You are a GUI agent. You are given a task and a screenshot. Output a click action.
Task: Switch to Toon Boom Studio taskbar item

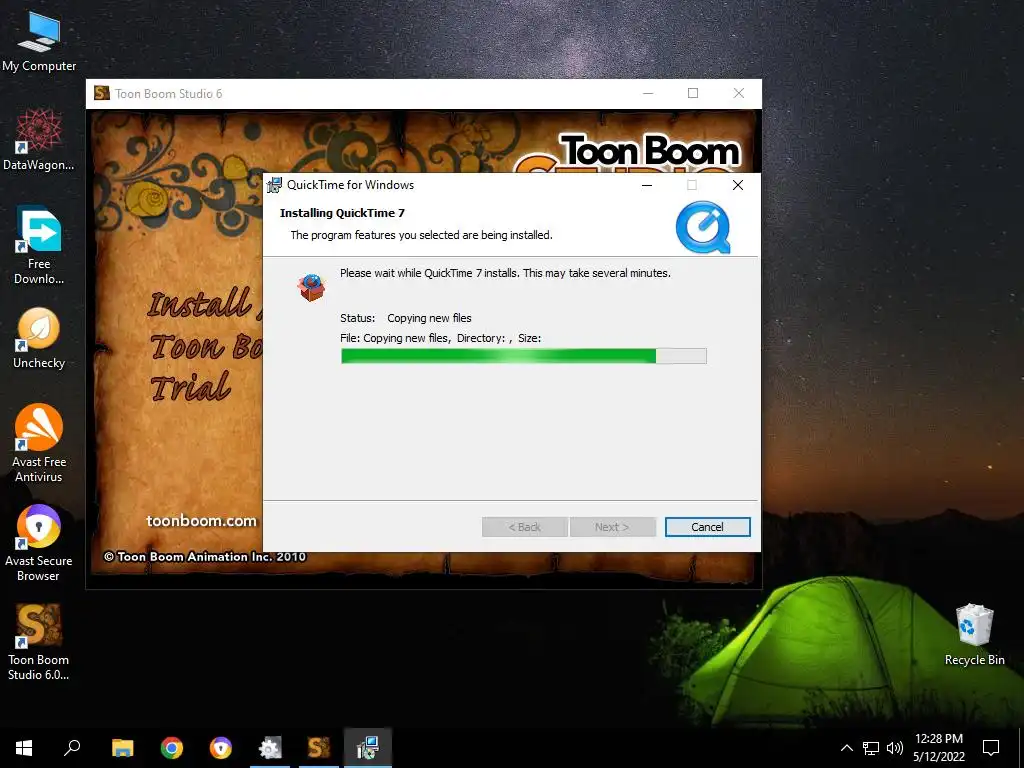(x=319, y=748)
